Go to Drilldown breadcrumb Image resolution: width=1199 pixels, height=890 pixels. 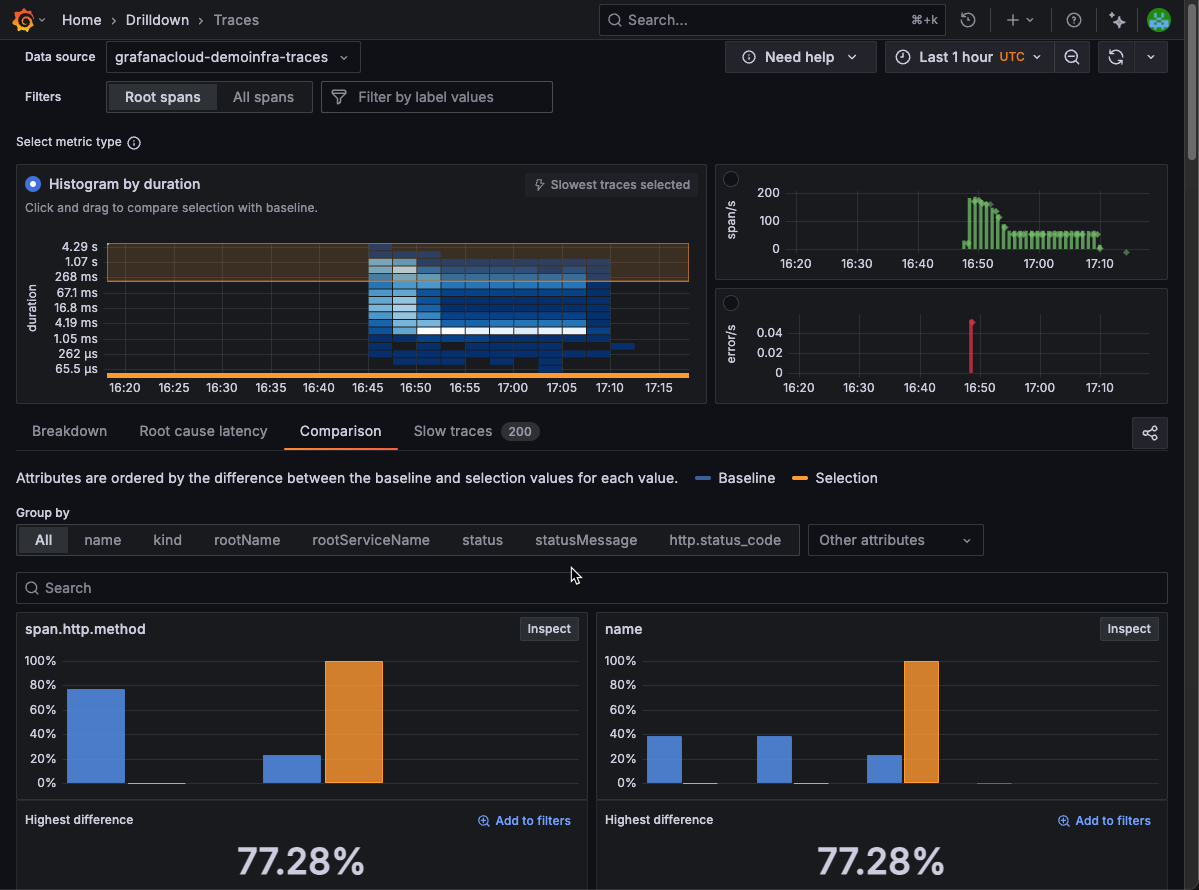click(x=157, y=20)
